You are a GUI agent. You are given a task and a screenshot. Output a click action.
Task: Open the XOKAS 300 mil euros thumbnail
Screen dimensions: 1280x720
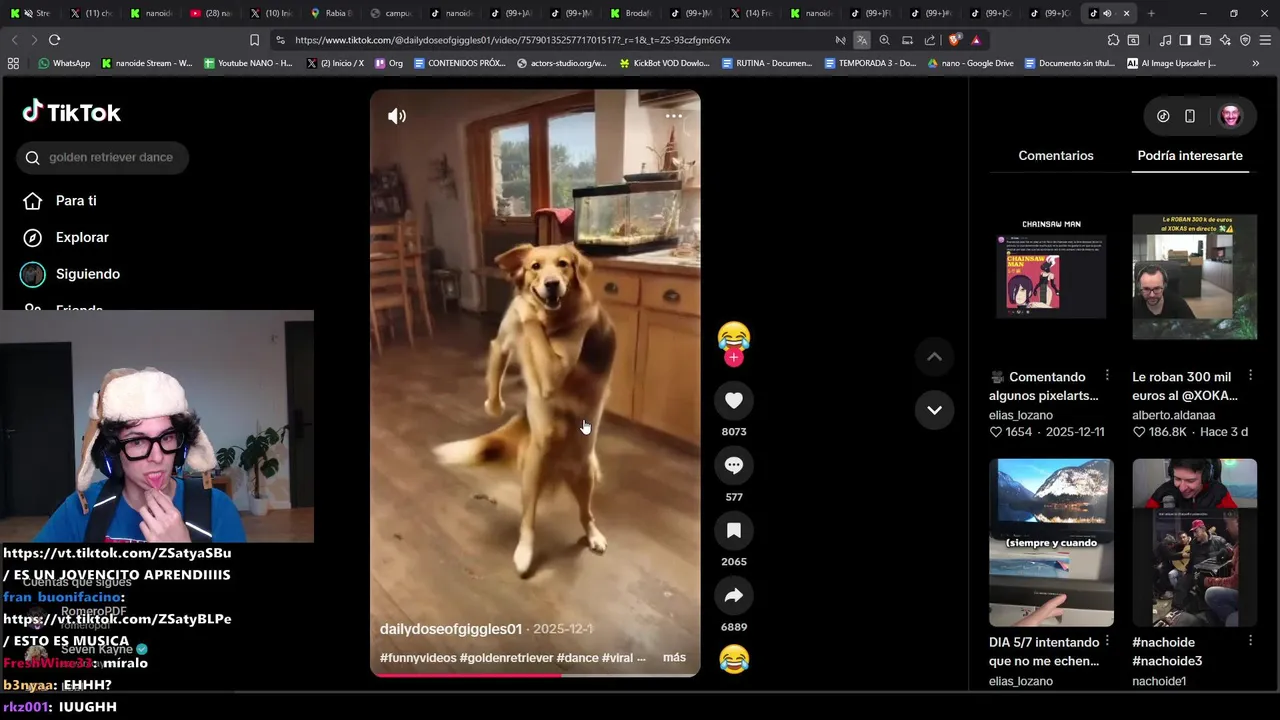point(1194,277)
